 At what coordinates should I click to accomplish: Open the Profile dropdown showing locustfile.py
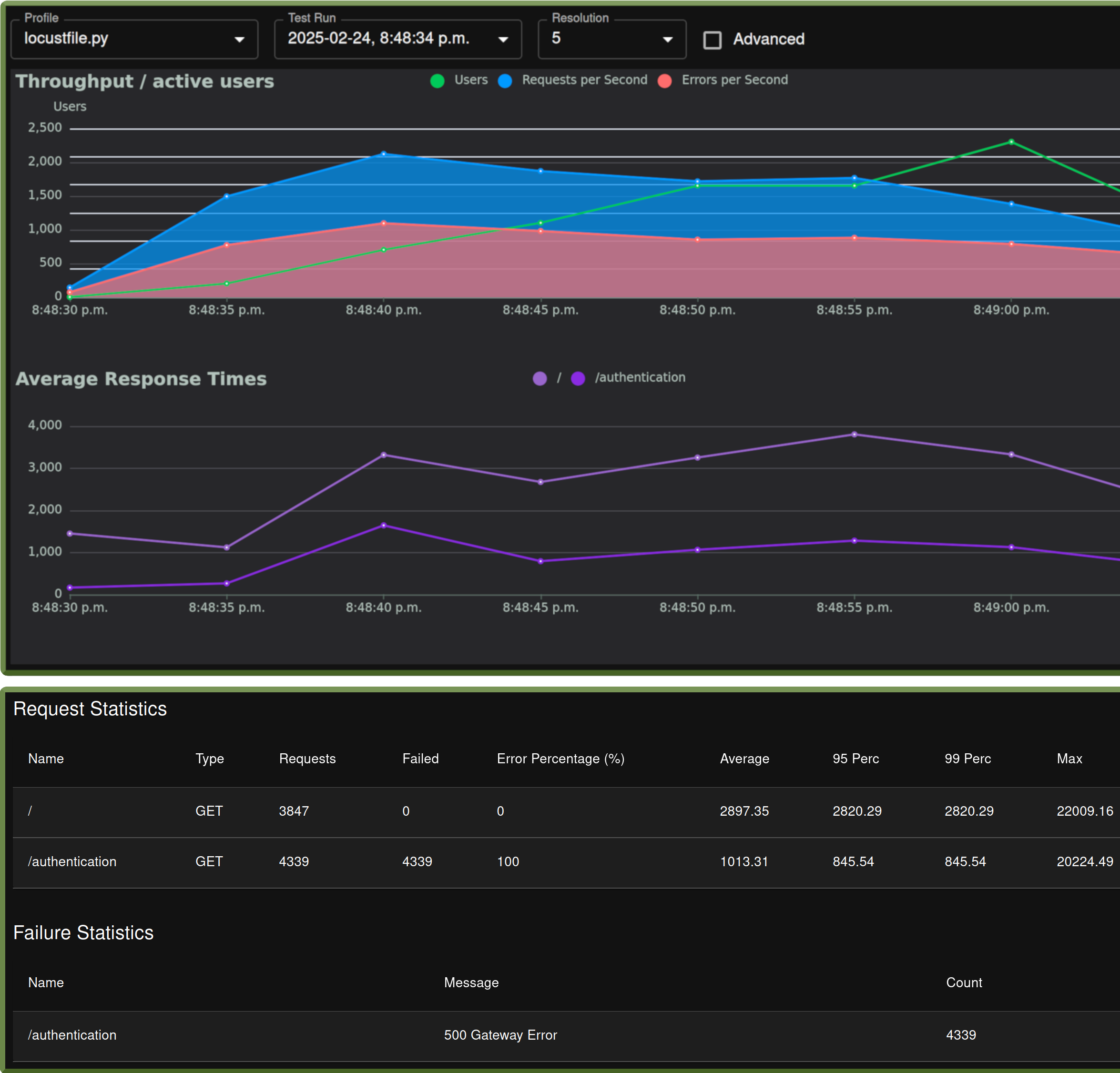pos(134,39)
